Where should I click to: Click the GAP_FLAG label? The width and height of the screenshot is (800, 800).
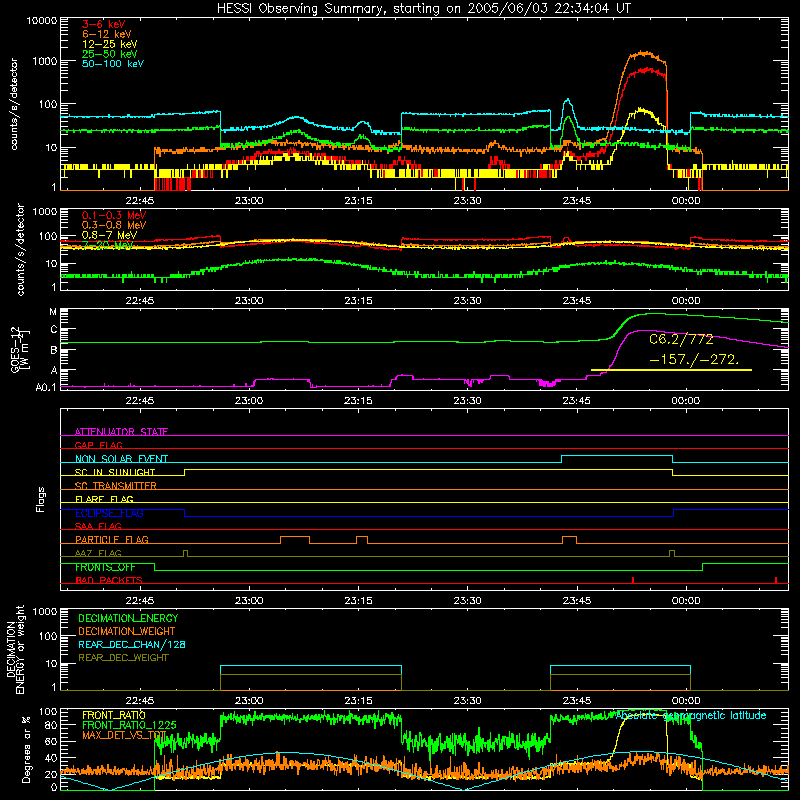[98, 445]
